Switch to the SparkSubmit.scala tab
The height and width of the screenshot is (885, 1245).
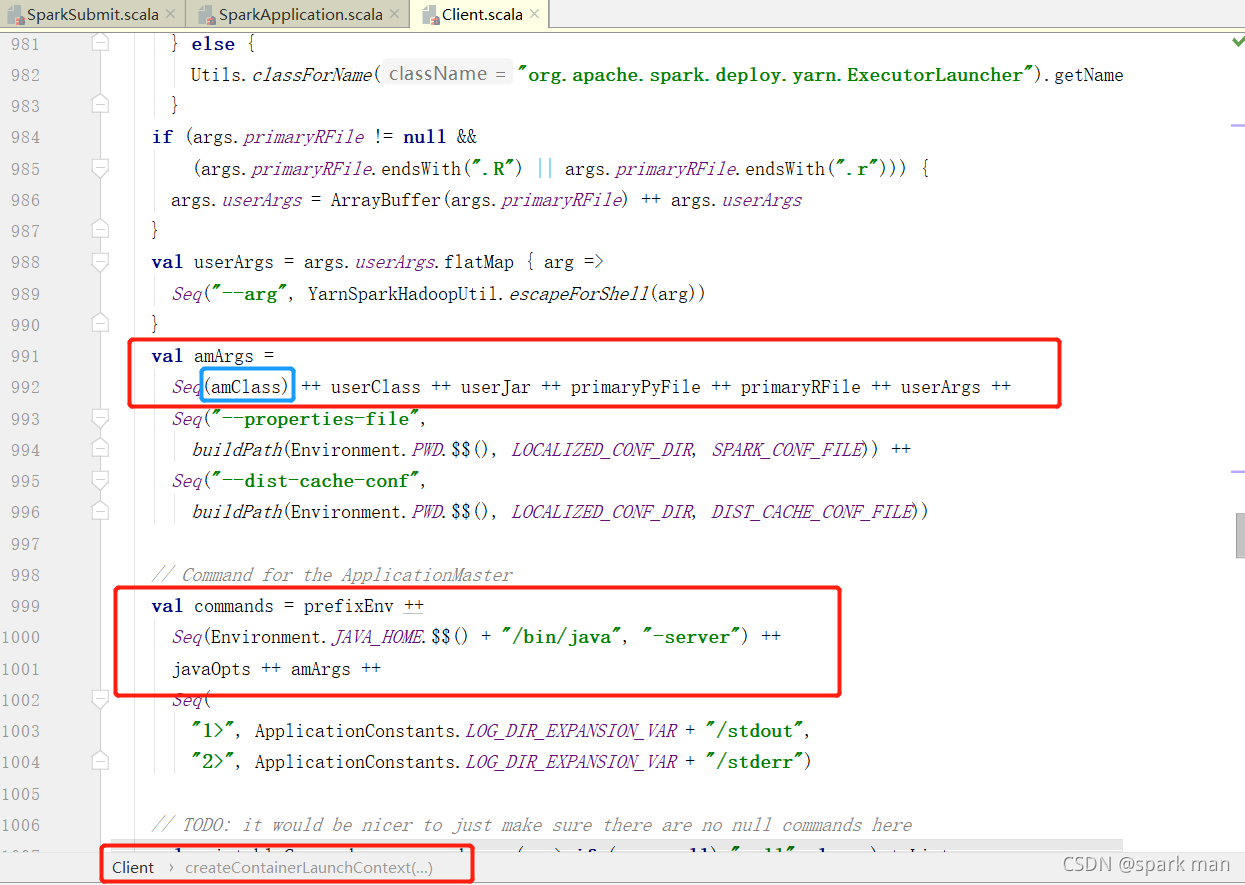[x=91, y=14]
